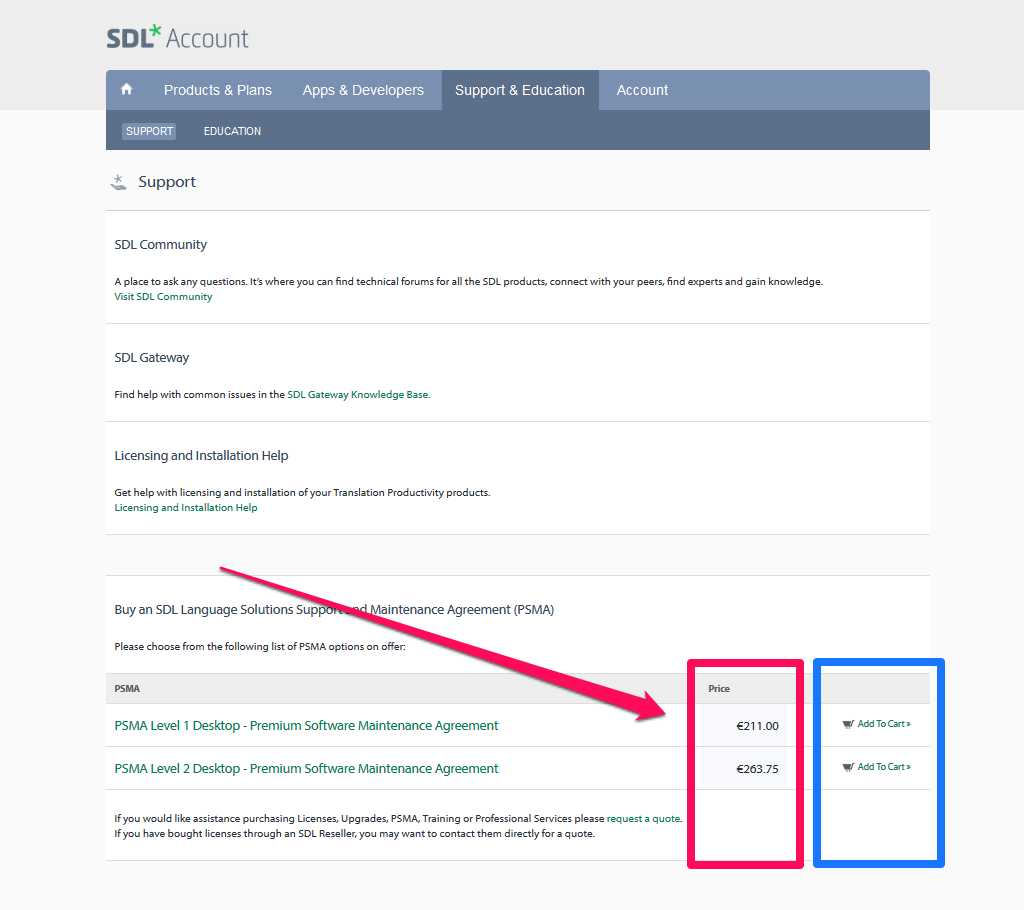The height and width of the screenshot is (910, 1024).
Task: Click the Price column header
Action: click(x=719, y=689)
